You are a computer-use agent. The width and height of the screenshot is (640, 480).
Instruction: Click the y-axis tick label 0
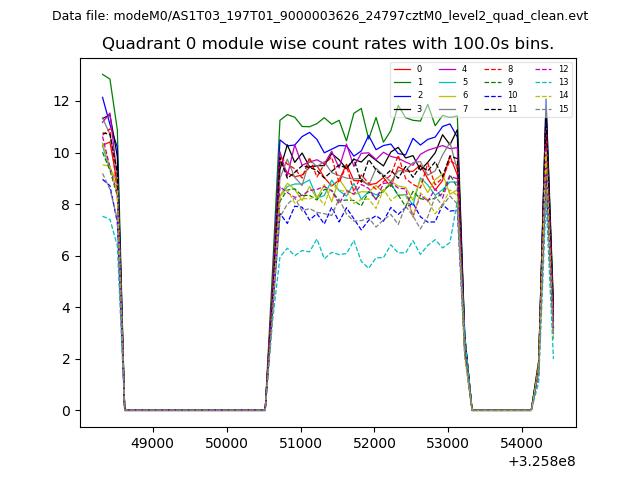coord(66,411)
